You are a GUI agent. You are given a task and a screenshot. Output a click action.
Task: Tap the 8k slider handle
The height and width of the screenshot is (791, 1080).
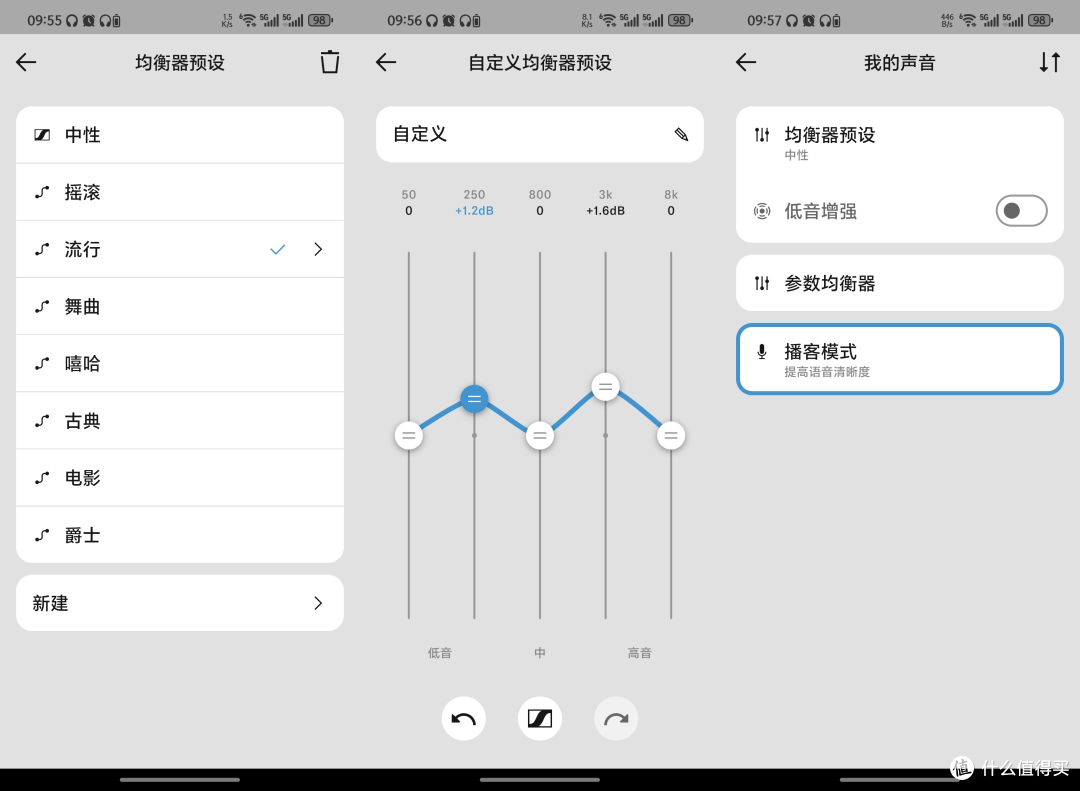coord(671,435)
